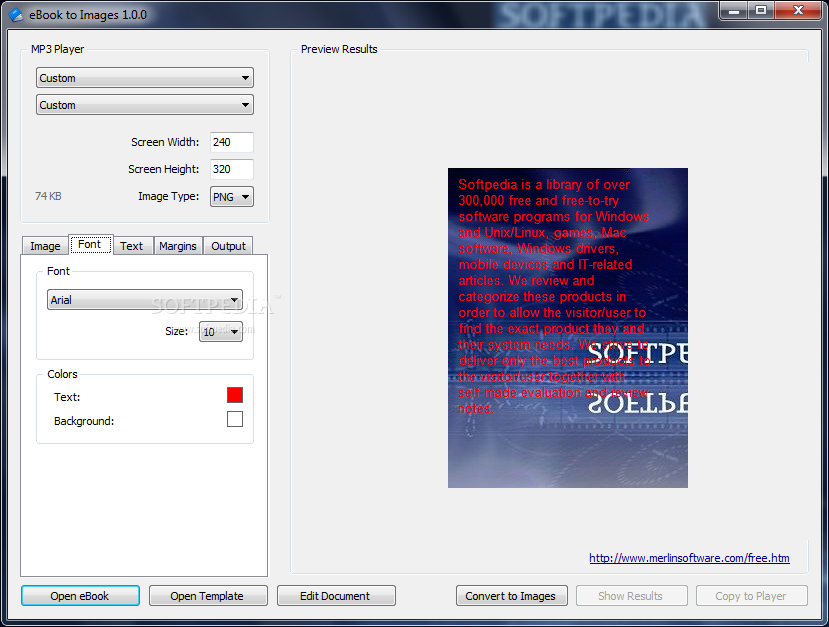Open the first Custom player dropdown

point(145,78)
